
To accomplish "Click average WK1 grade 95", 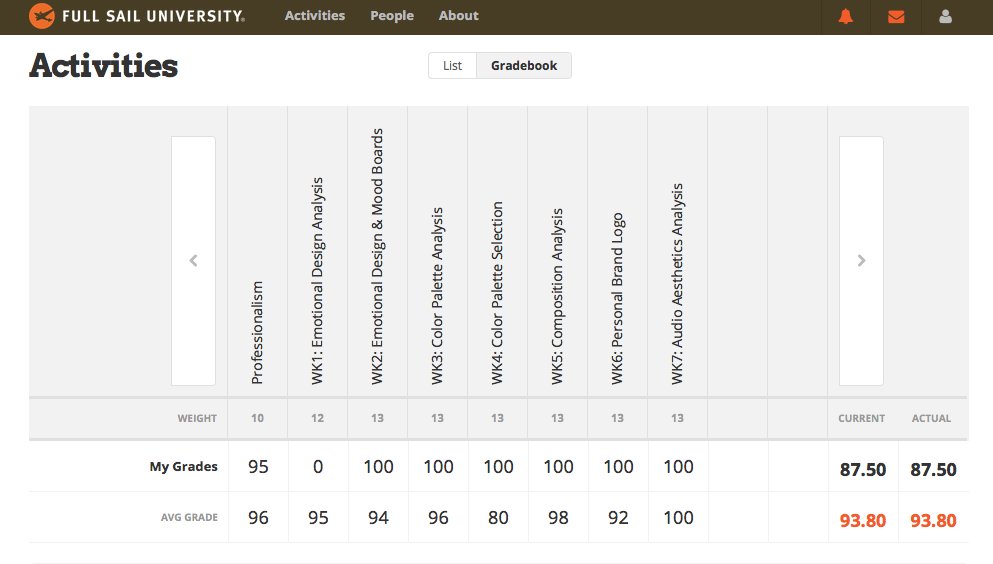I will 318,518.
